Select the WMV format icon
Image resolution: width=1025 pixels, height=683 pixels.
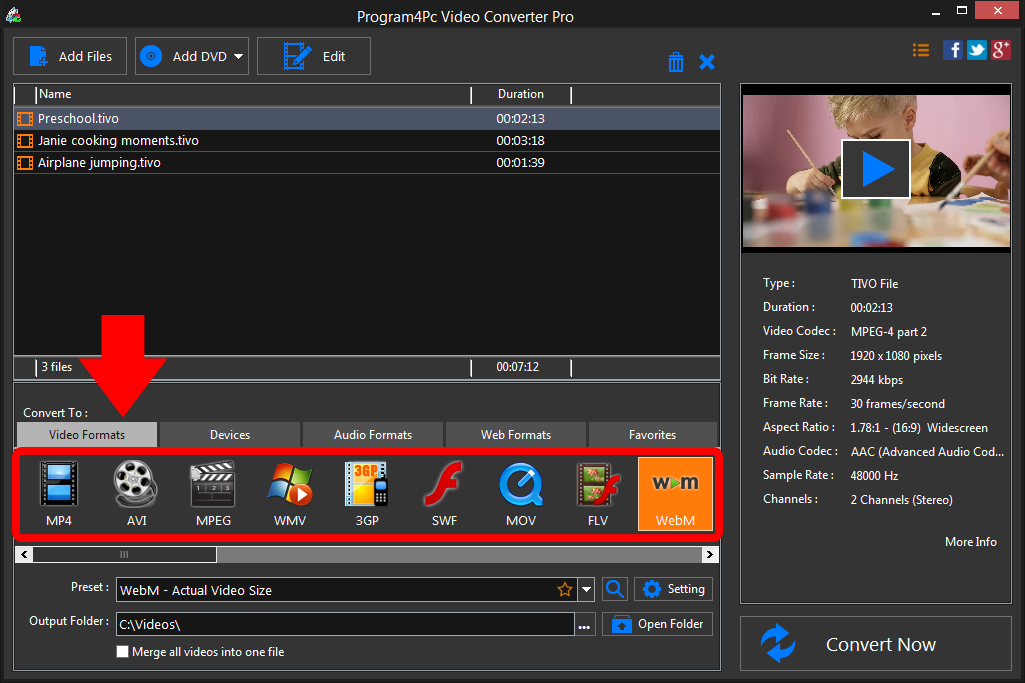pyautogui.click(x=290, y=493)
